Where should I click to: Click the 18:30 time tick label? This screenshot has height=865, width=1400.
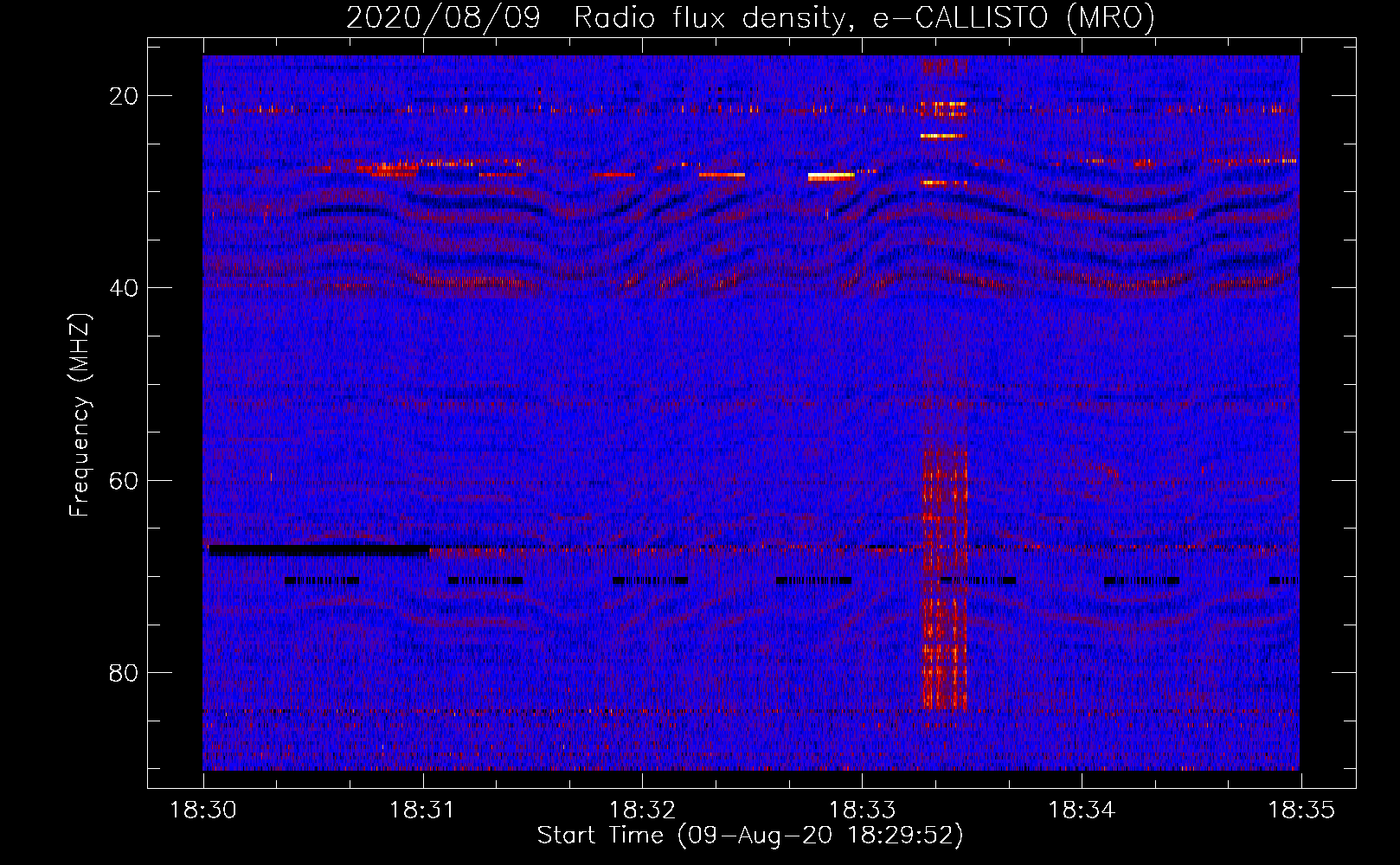click(x=202, y=811)
